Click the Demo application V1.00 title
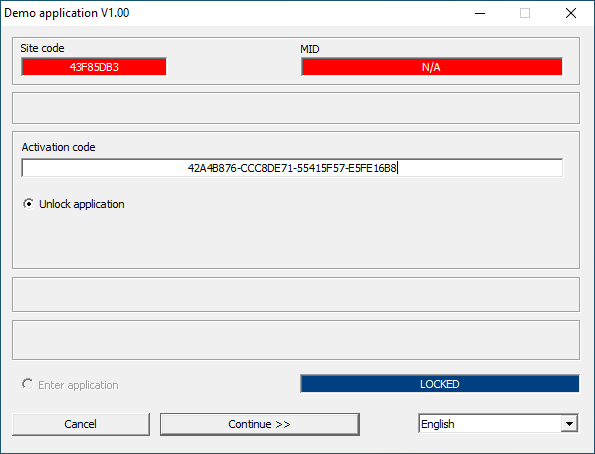The image size is (595, 454). [x=67, y=13]
